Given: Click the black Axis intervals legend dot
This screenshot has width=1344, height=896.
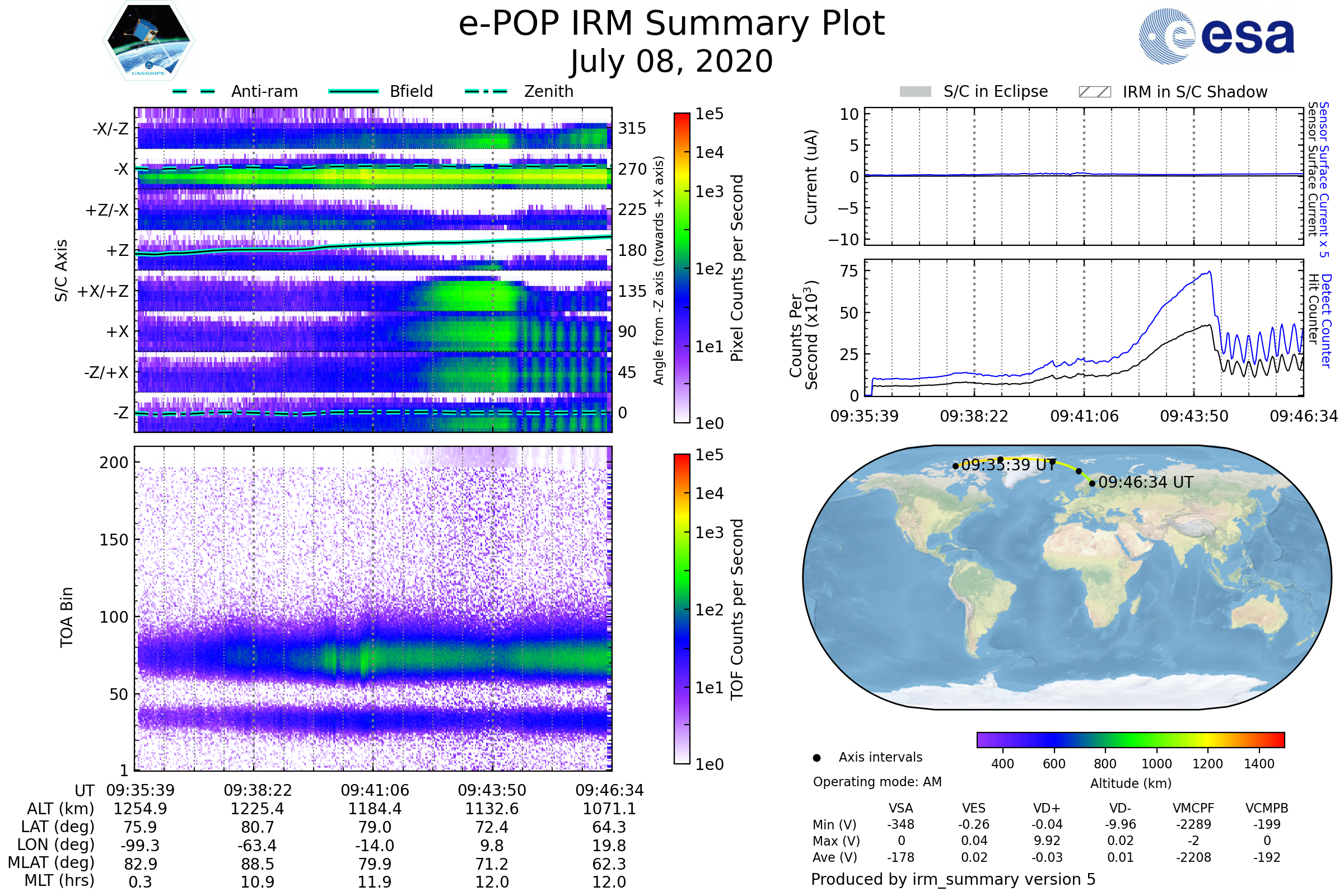Looking at the screenshot, I should 816,758.
